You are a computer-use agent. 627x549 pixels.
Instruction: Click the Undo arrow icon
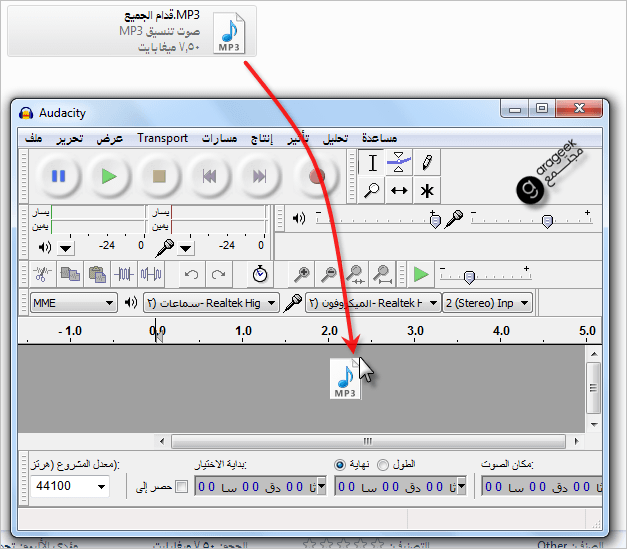coord(192,274)
